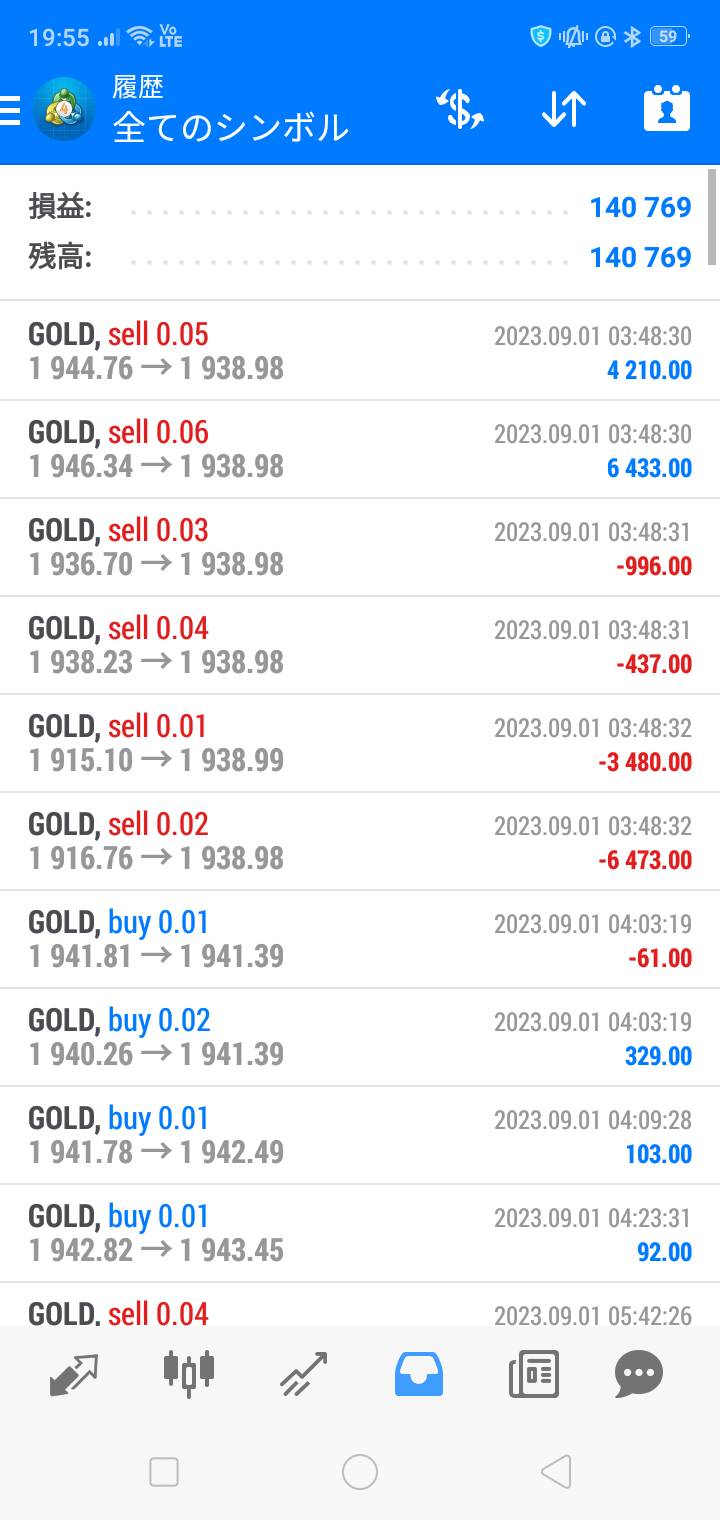Viewport: 720px width, 1520px height.
Task: Open the currency symbol filter icon
Action: (x=460, y=109)
